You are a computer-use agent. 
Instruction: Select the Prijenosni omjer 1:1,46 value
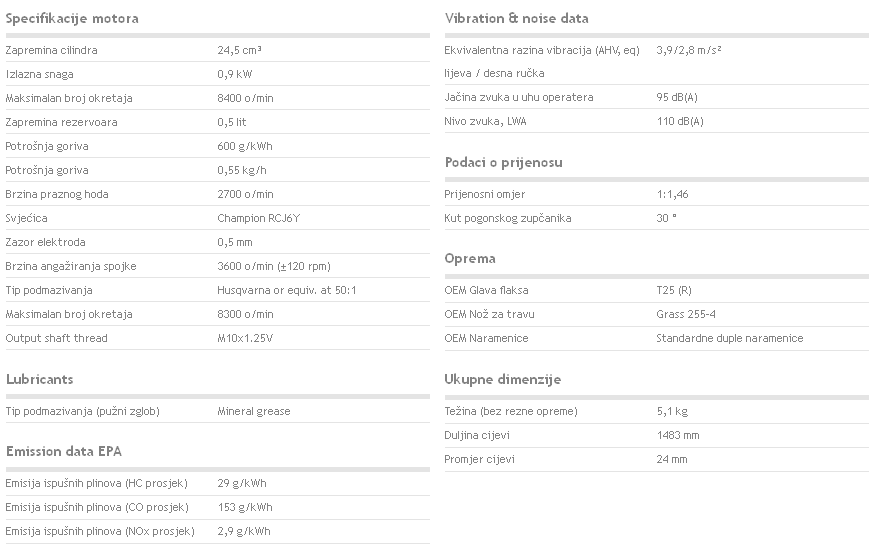[672, 194]
